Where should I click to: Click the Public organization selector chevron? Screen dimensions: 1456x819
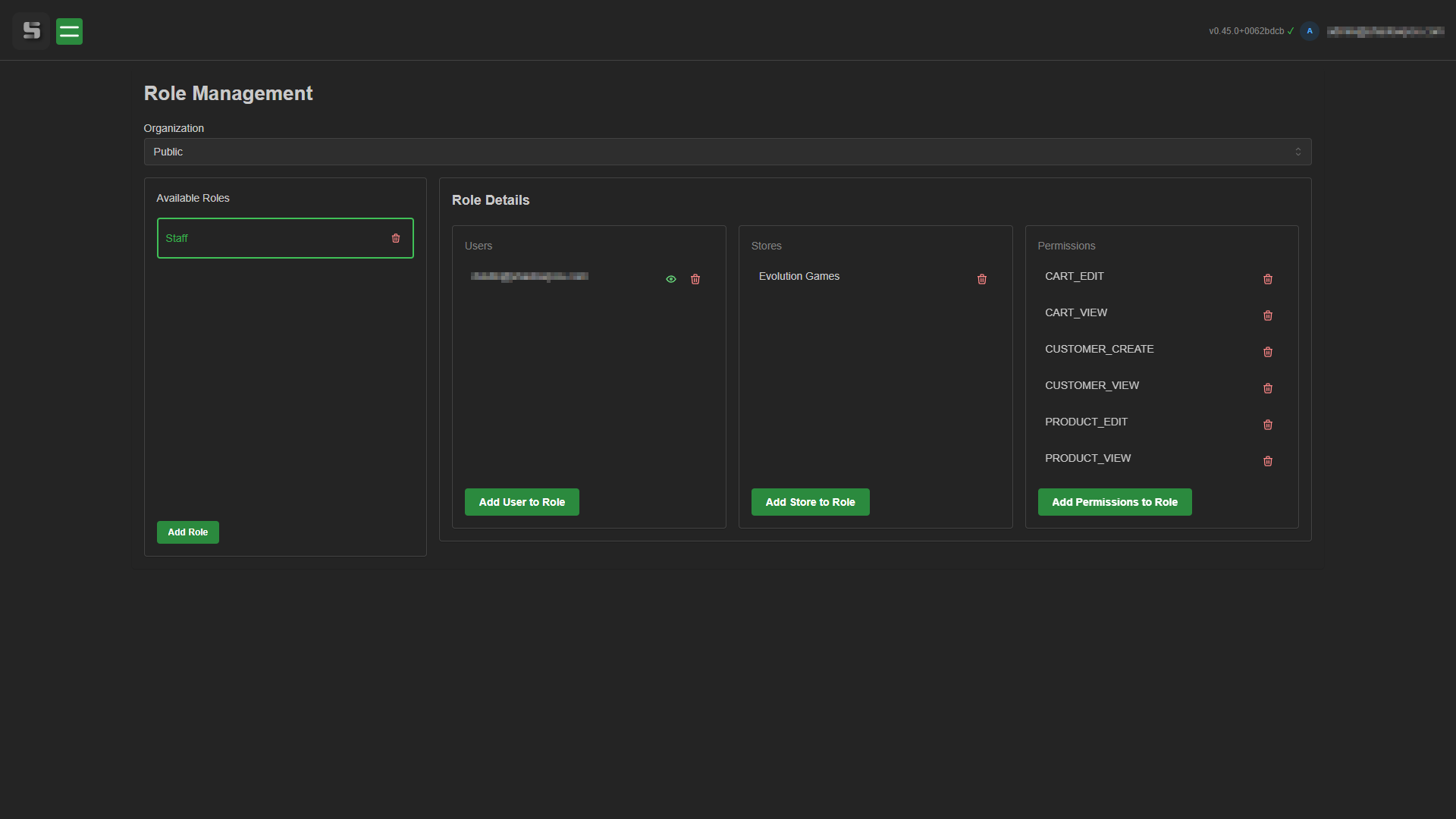(x=1298, y=152)
